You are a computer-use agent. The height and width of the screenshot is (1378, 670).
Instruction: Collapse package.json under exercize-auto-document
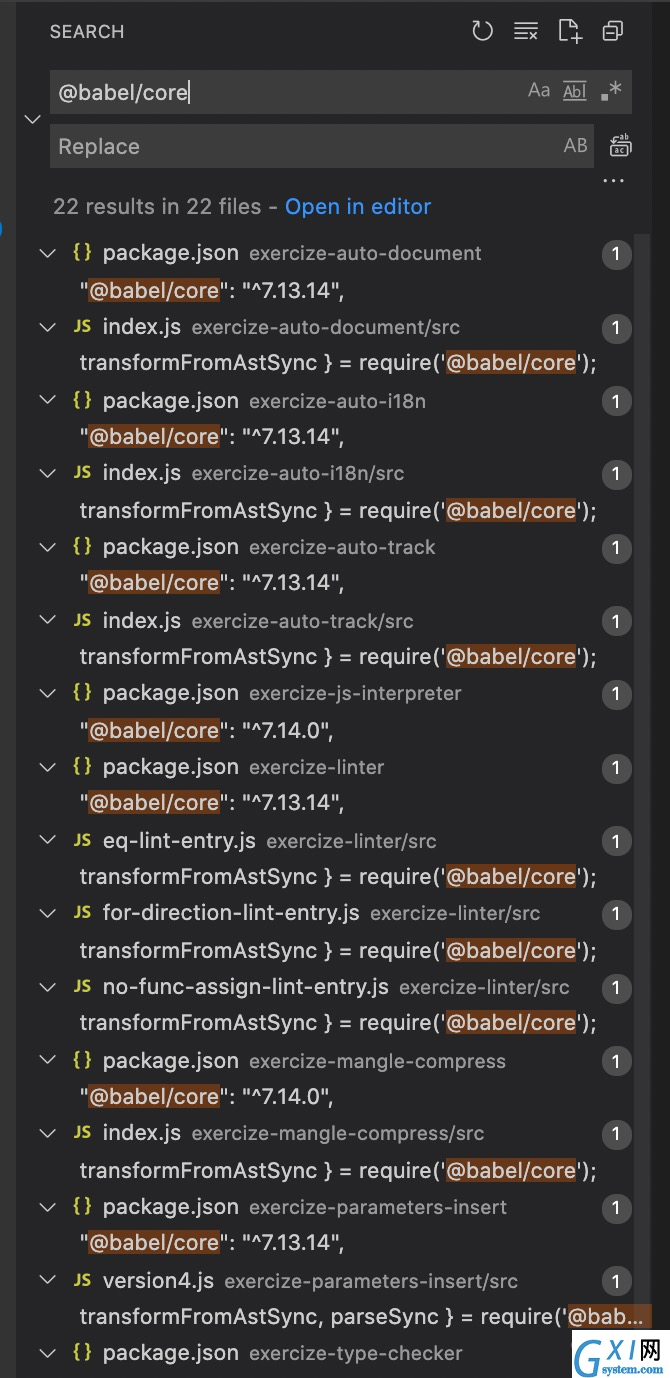pos(47,253)
